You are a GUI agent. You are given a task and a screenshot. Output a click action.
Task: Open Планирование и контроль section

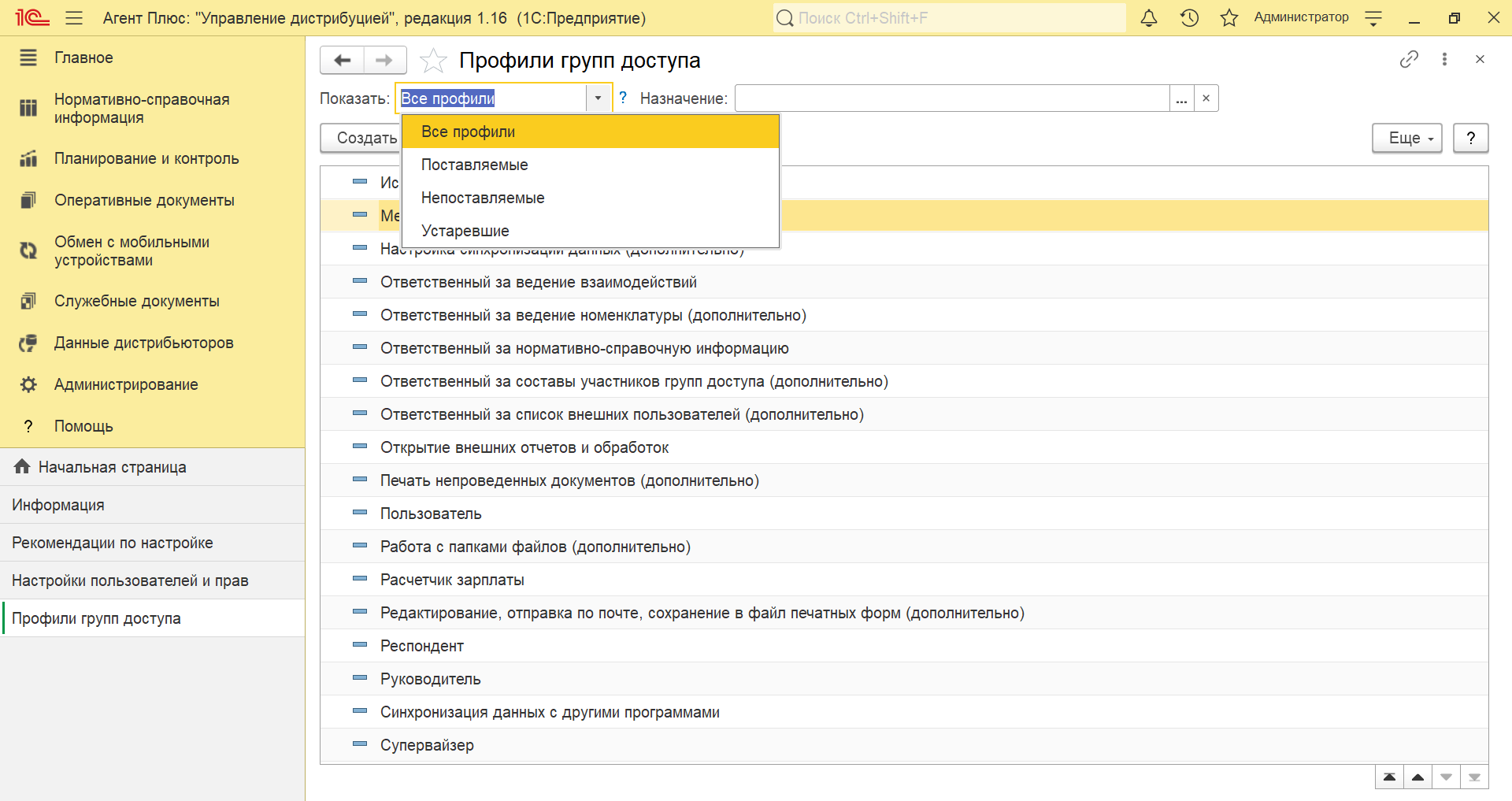coord(152,158)
